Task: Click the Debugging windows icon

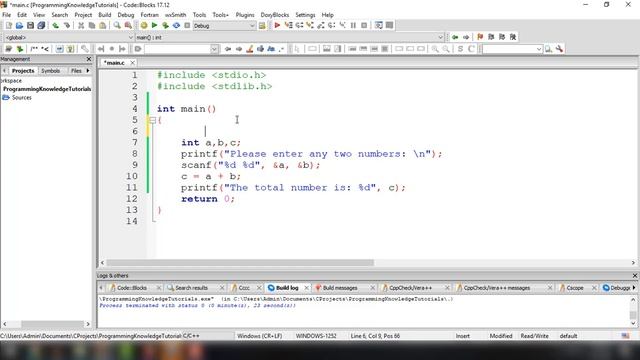Action: (x=378, y=26)
